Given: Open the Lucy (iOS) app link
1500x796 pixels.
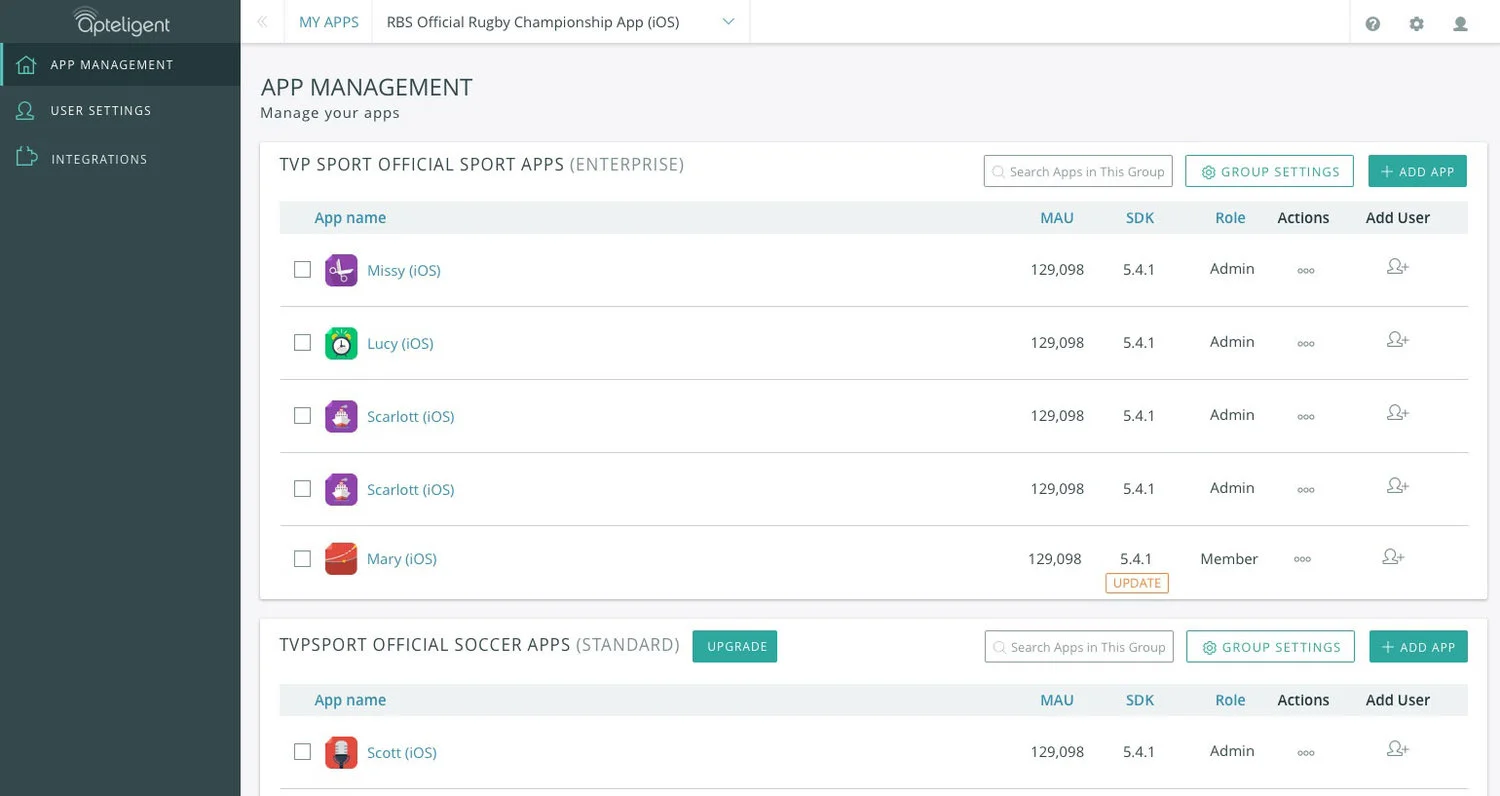Looking at the screenshot, I should [x=400, y=343].
